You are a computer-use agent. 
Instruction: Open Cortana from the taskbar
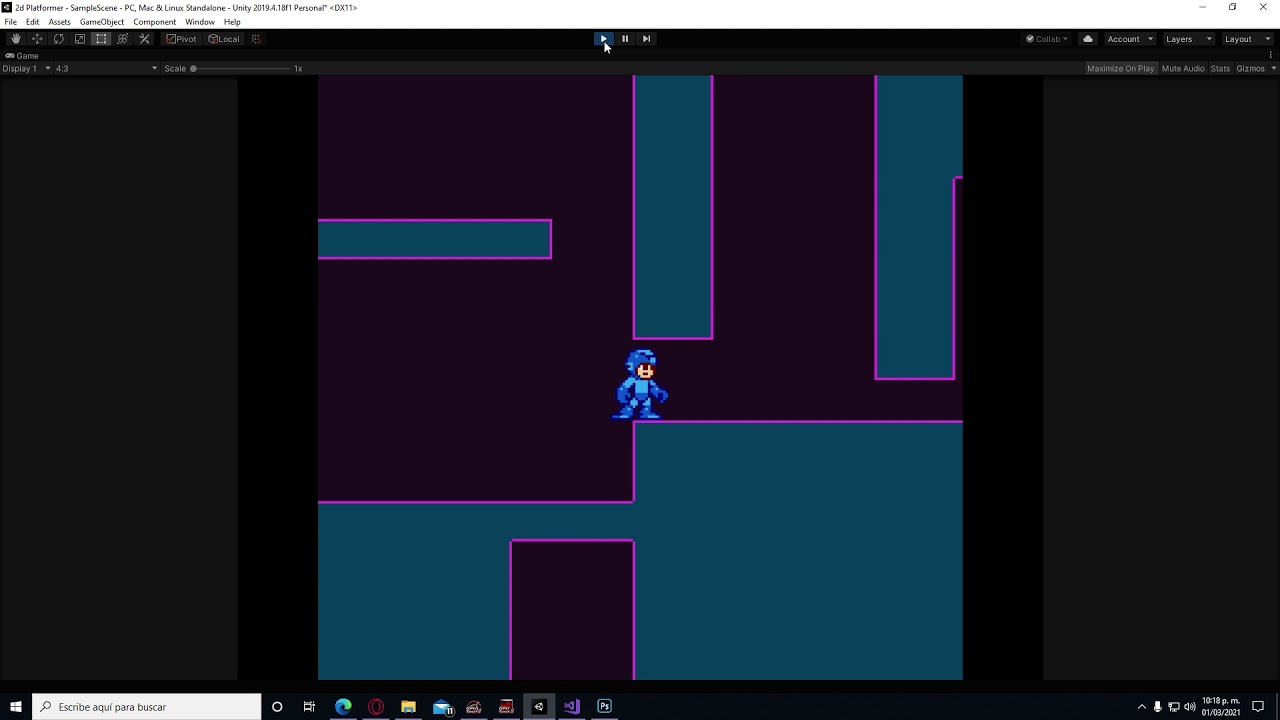pos(277,707)
